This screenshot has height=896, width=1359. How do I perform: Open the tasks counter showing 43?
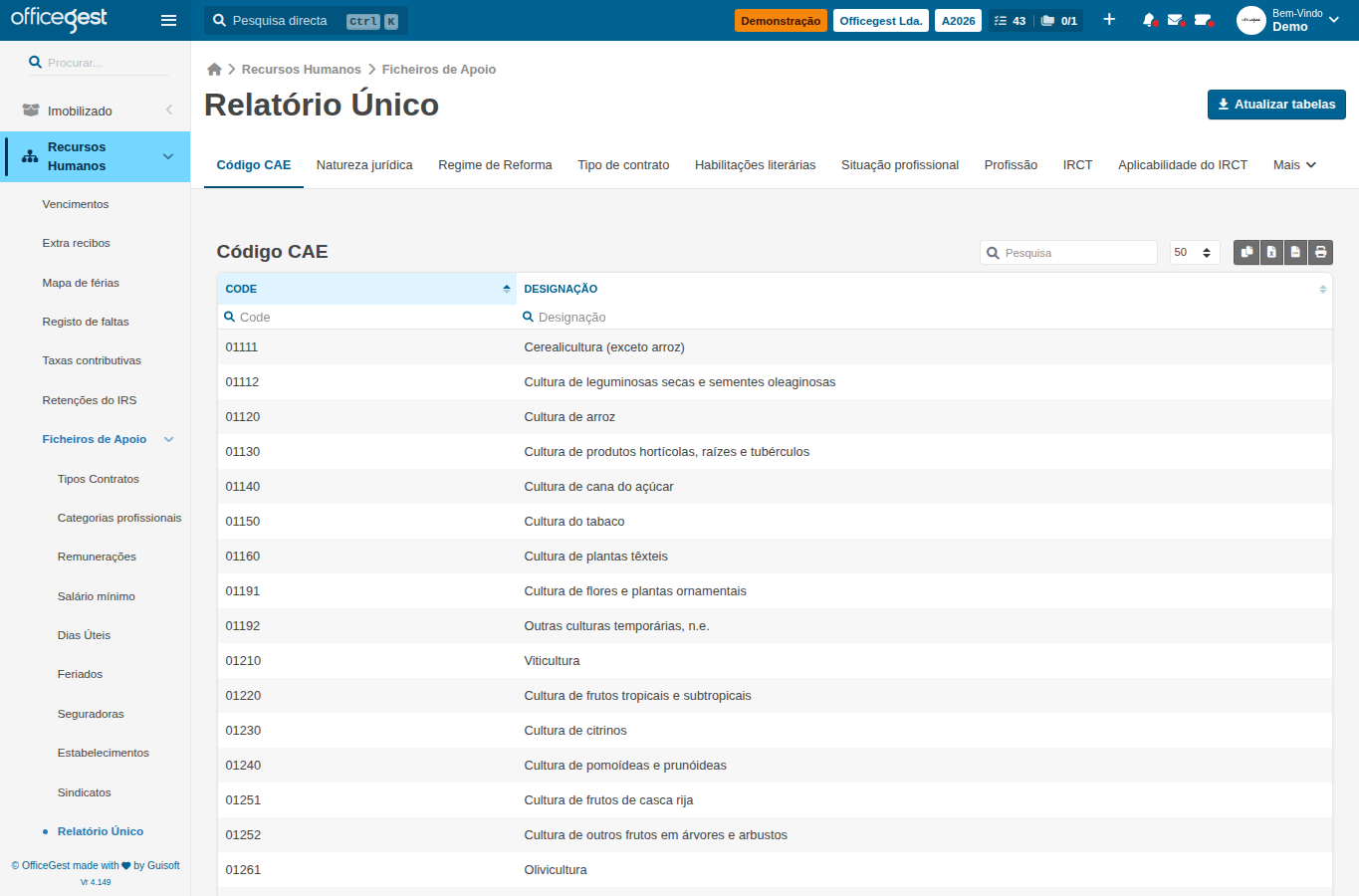[1010, 21]
